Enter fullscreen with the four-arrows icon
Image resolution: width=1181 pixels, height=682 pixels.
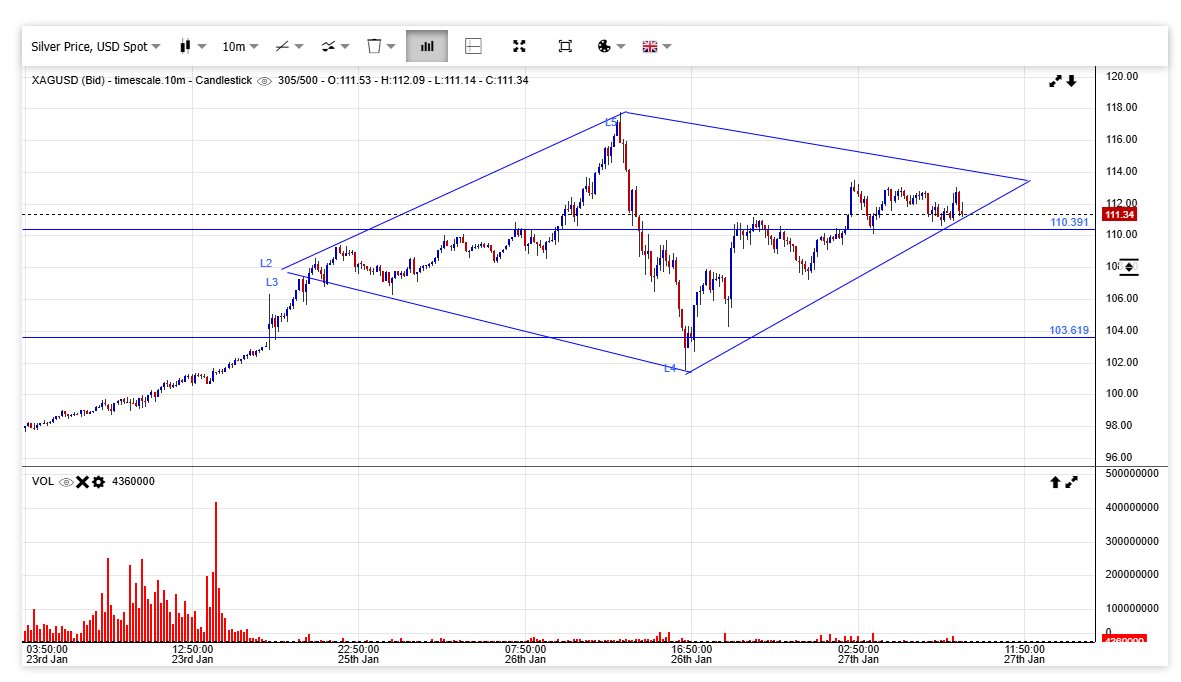519,46
